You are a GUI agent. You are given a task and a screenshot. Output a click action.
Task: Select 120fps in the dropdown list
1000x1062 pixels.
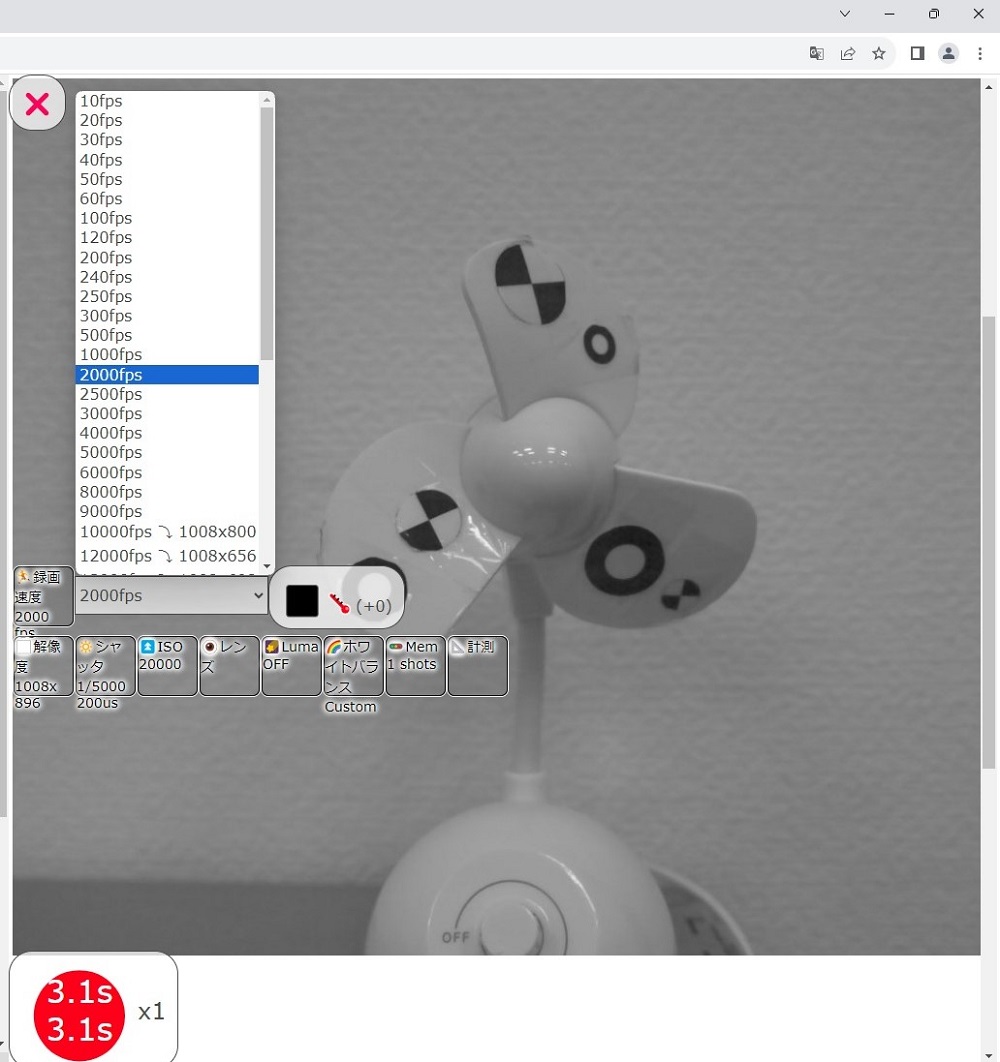167,238
